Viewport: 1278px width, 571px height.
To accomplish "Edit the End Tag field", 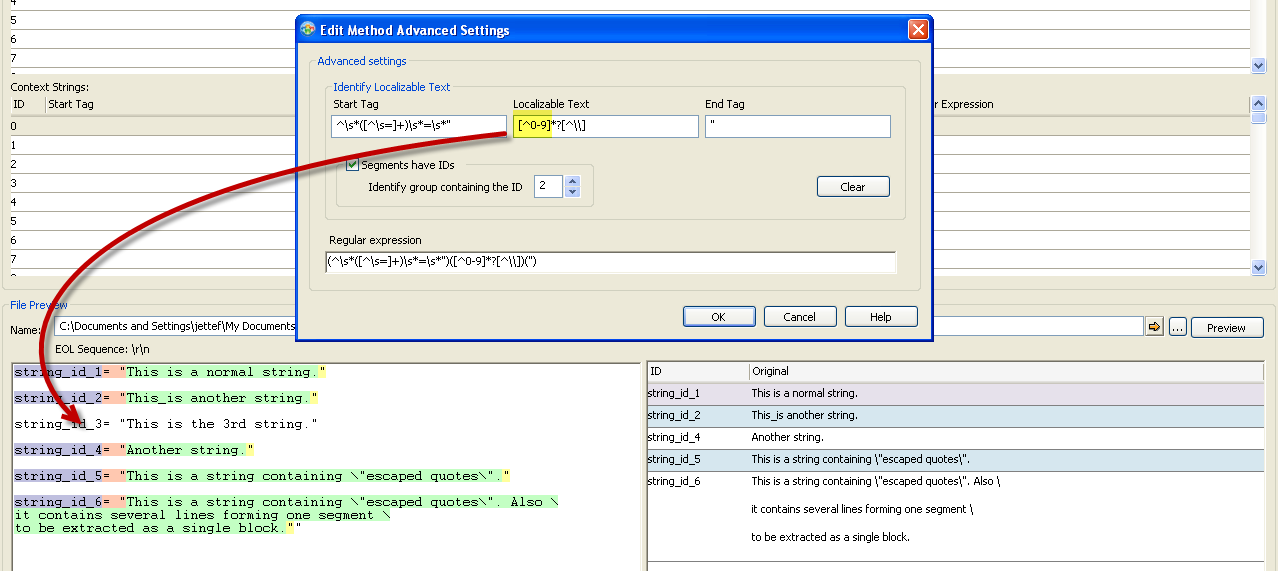I will tap(798, 126).
